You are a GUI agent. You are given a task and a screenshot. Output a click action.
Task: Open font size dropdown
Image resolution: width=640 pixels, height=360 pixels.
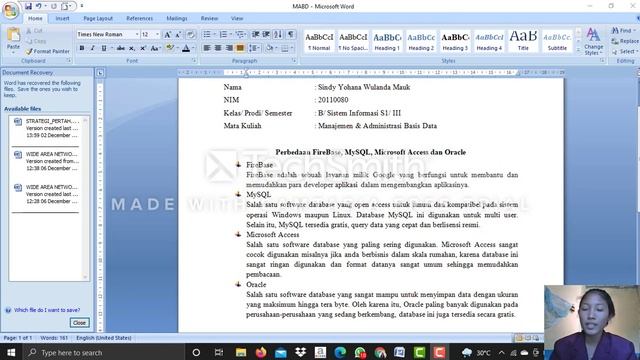coord(158,35)
